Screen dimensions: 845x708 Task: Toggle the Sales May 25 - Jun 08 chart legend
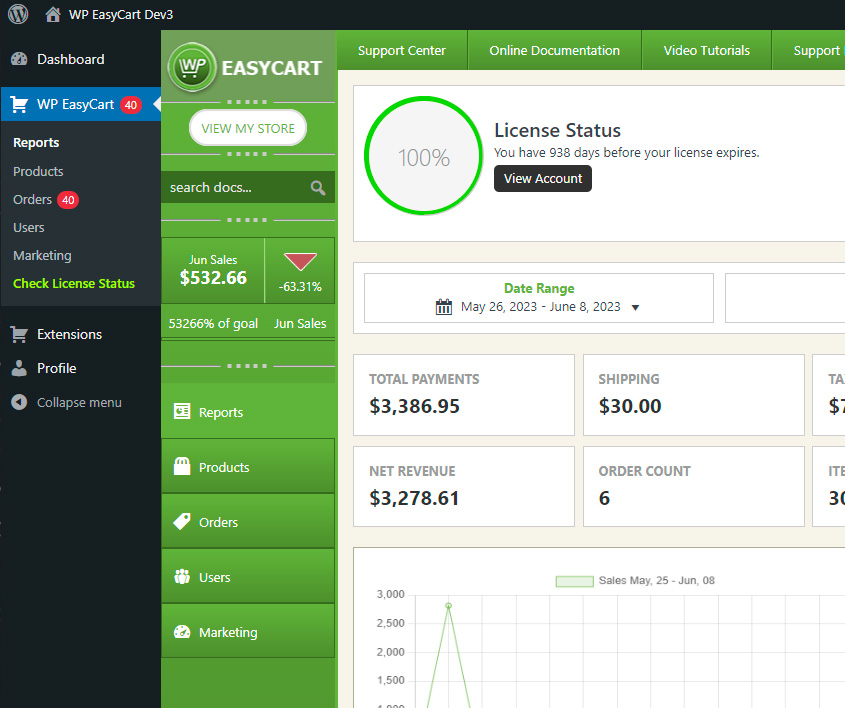tap(634, 581)
